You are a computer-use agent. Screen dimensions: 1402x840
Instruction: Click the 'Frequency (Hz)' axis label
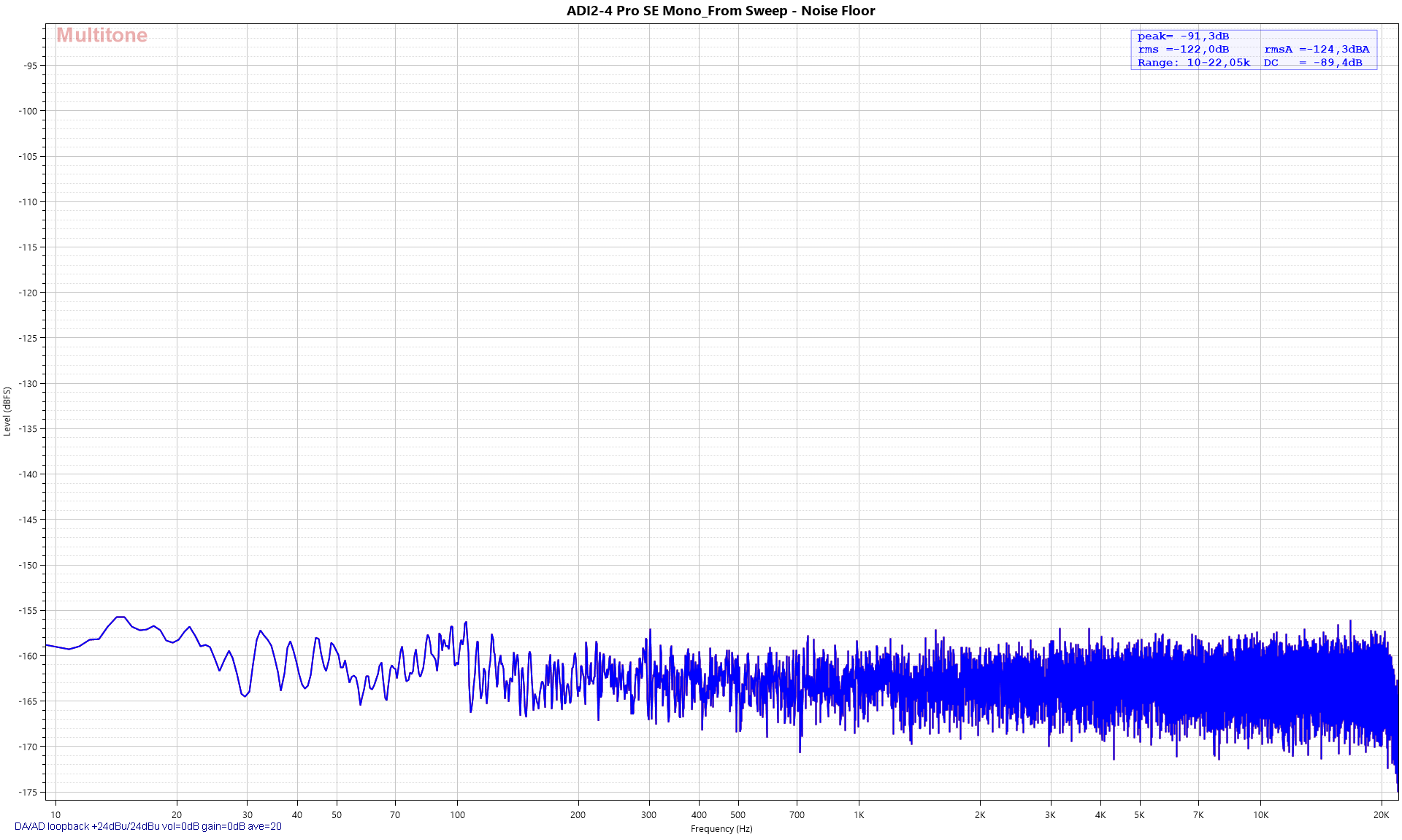tap(721, 828)
